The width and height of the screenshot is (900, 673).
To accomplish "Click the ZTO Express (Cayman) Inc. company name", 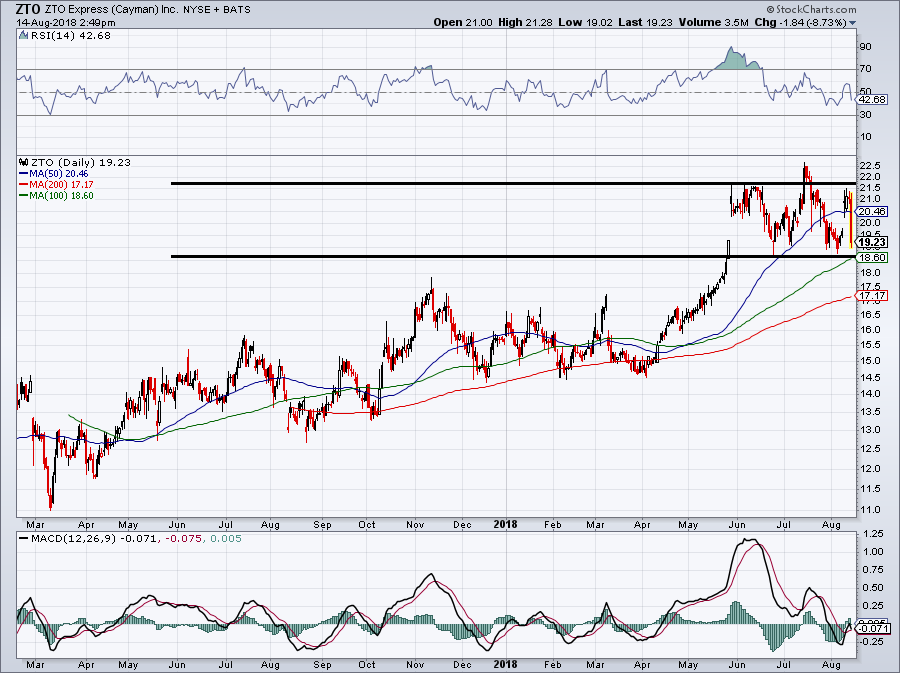I will point(111,9).
